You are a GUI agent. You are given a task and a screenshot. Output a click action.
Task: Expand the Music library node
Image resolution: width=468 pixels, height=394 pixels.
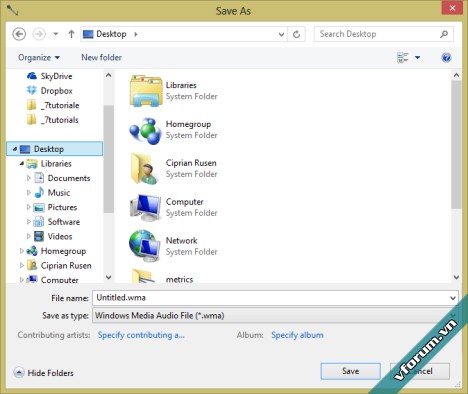click(x=29, y=193)
